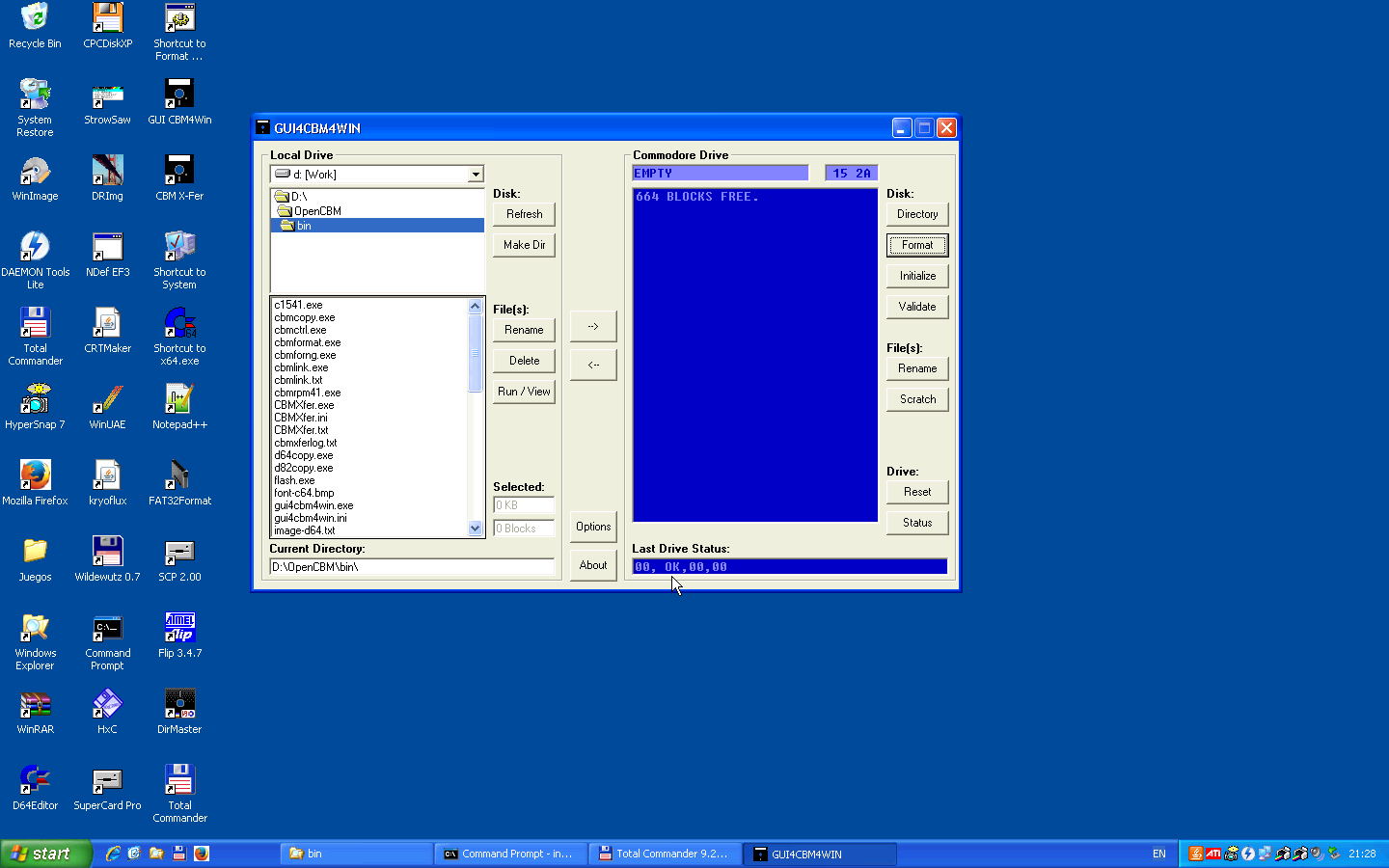This screenshot has height=868, width=1389.
Task: Click the --> transfer to Commodore button
Action: (593, 326)
